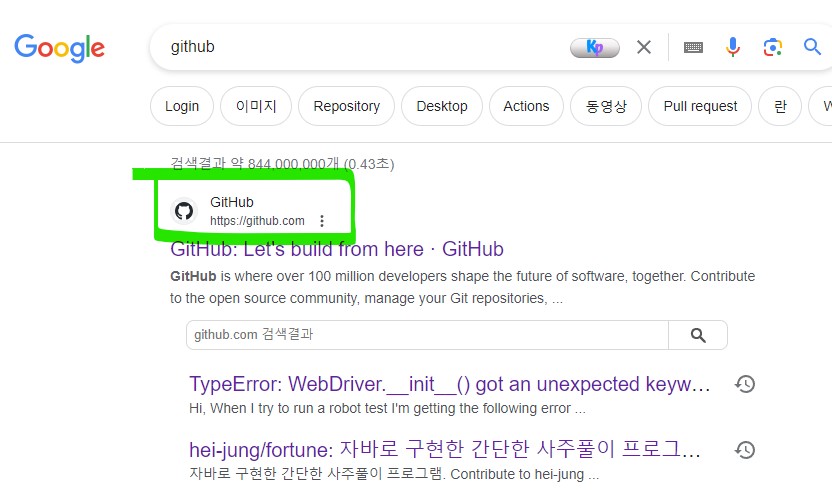Open the https://github.com URL link
832x503 pixels.
point(257,221)
